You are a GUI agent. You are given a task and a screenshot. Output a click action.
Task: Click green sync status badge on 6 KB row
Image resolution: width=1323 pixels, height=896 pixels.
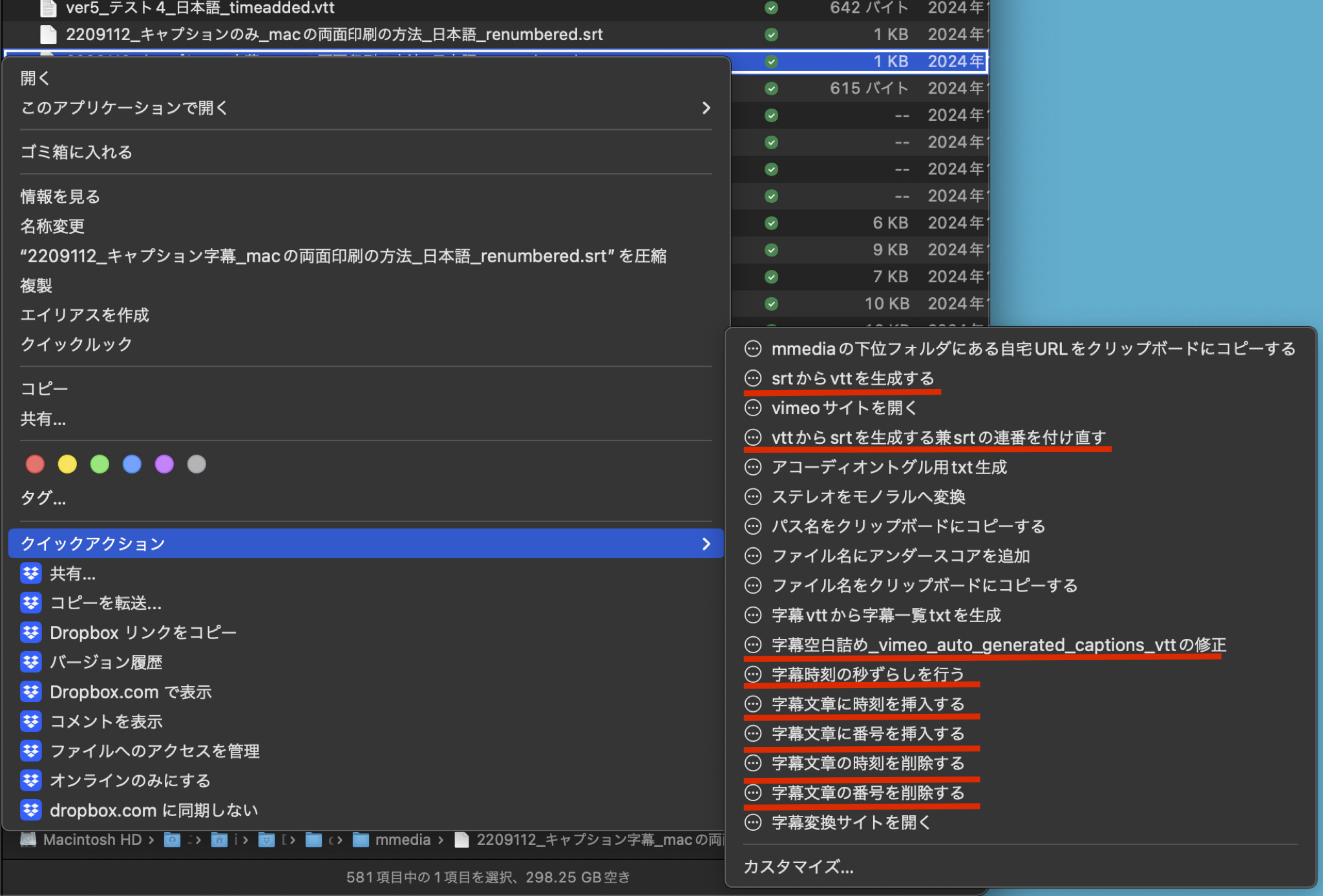coord(771,224)
